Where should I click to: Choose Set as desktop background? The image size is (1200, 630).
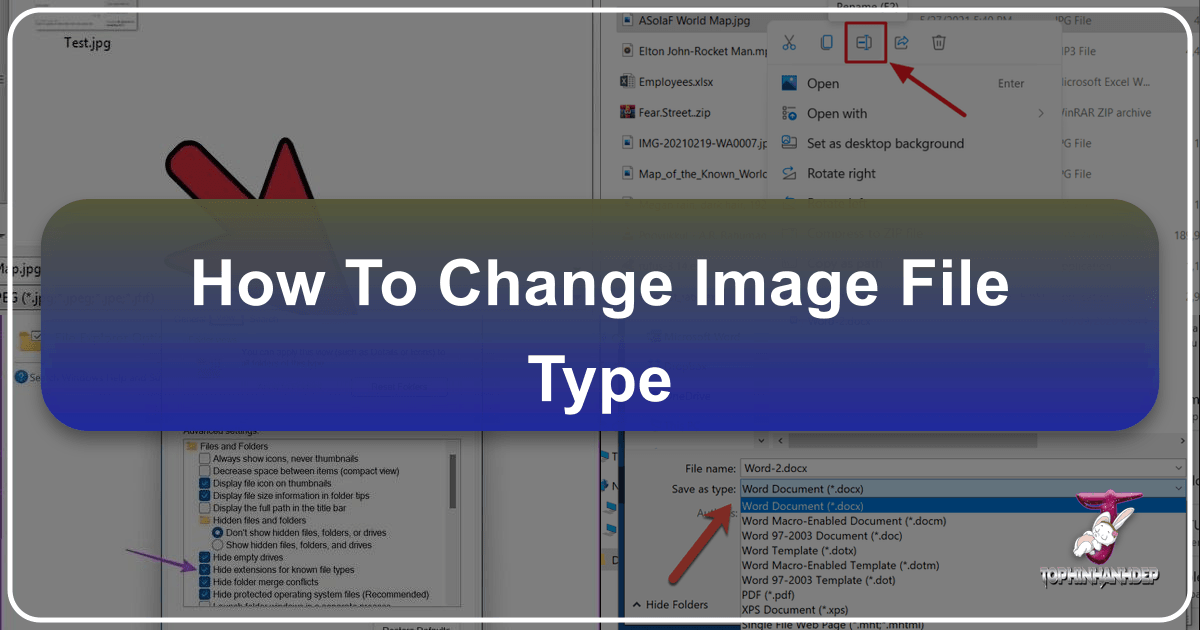885,143
